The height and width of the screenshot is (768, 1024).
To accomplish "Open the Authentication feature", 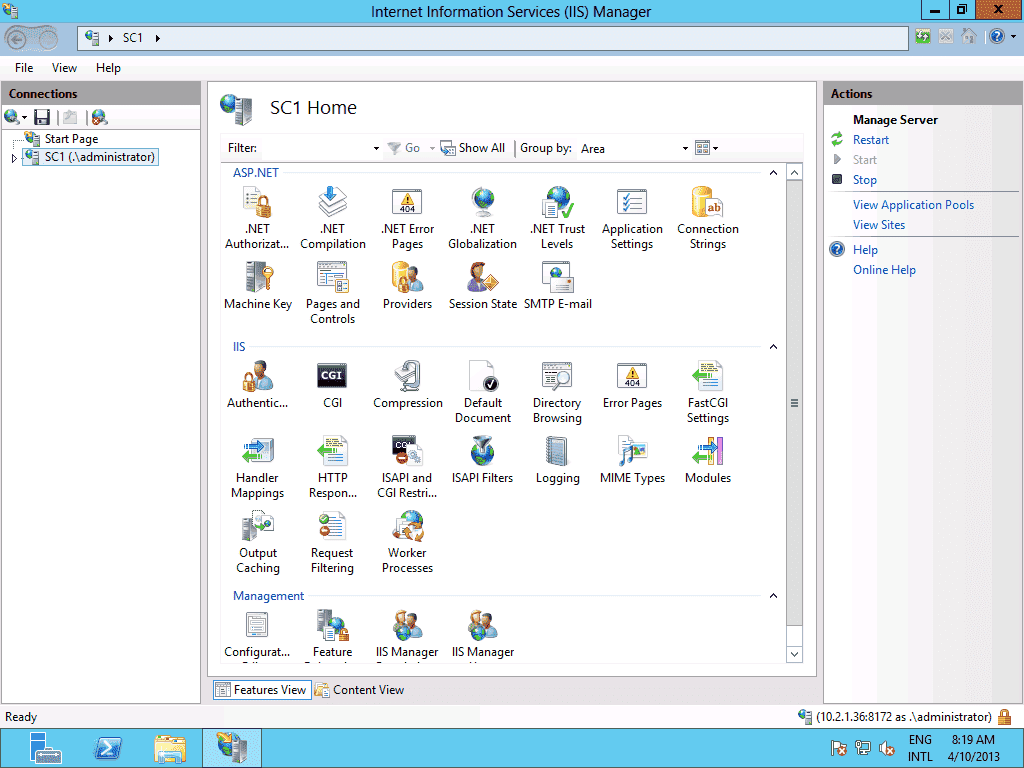I will (257, 385).
